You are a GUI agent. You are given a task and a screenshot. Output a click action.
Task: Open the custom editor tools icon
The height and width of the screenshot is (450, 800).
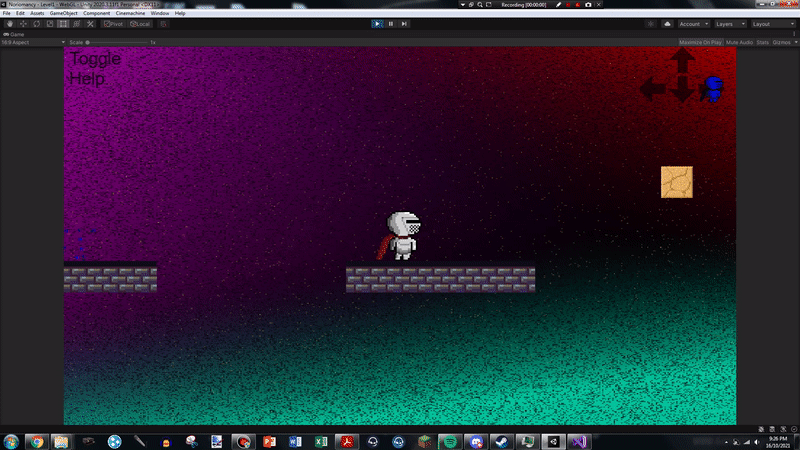(x=90, y=24)
